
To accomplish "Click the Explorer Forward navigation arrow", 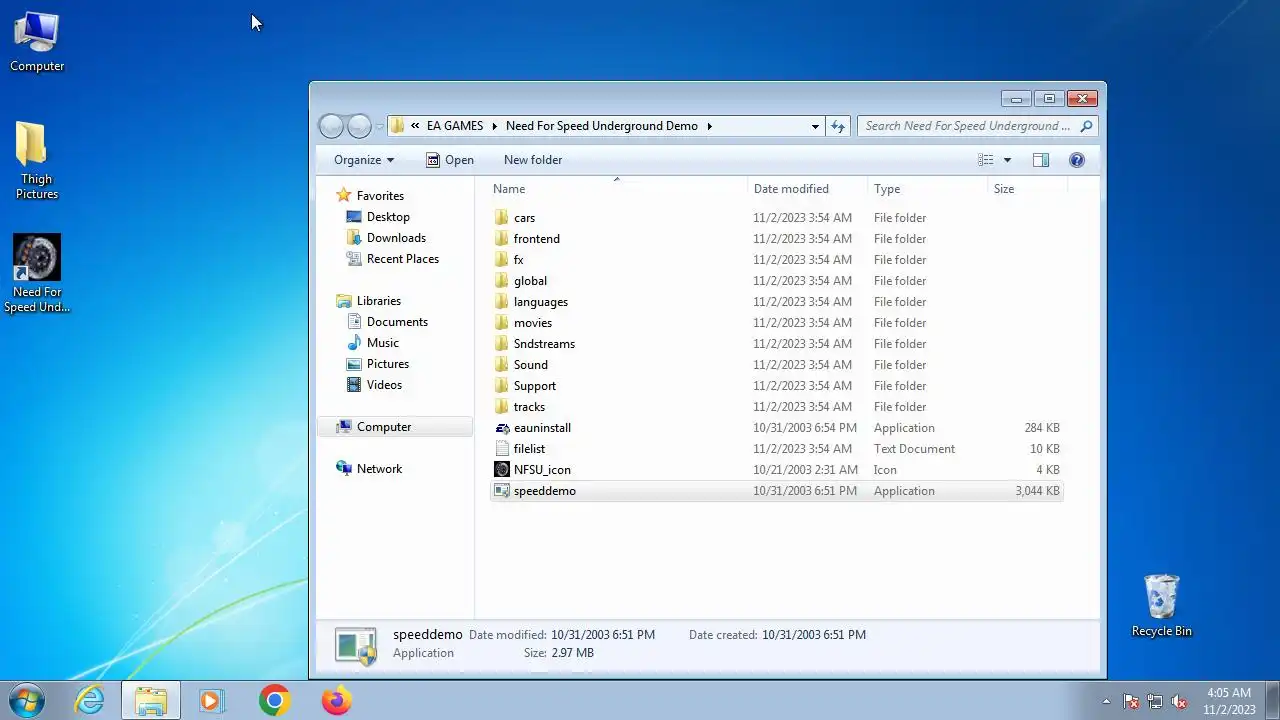I will click(x=359, y=126).
